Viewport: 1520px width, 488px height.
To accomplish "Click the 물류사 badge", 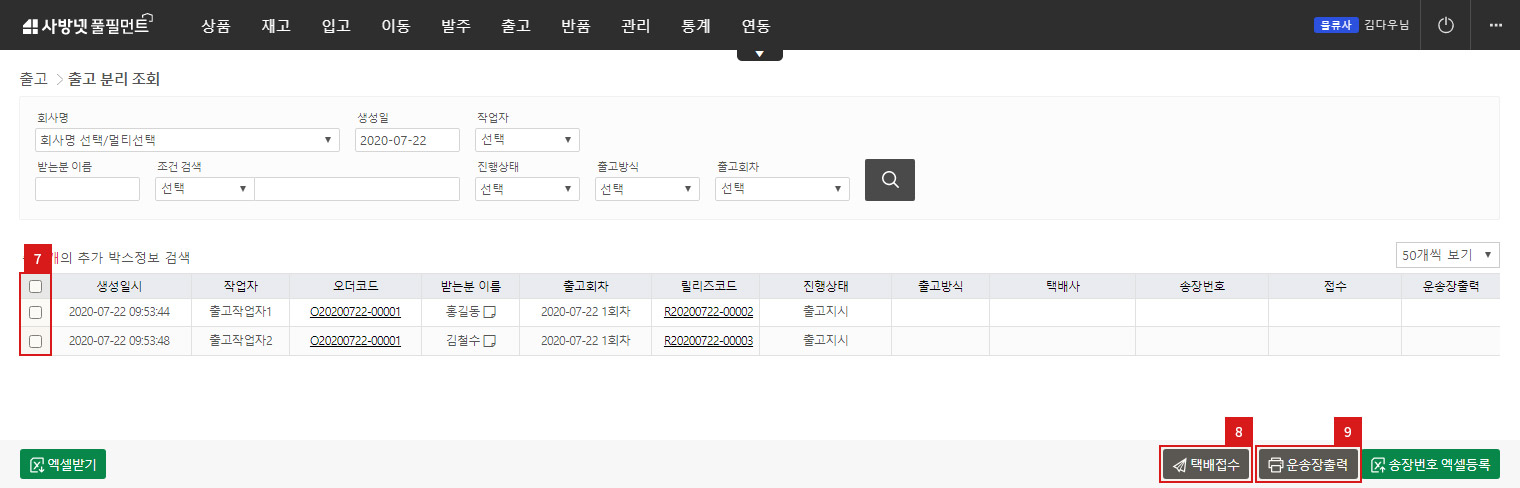I will [1337, 25].
